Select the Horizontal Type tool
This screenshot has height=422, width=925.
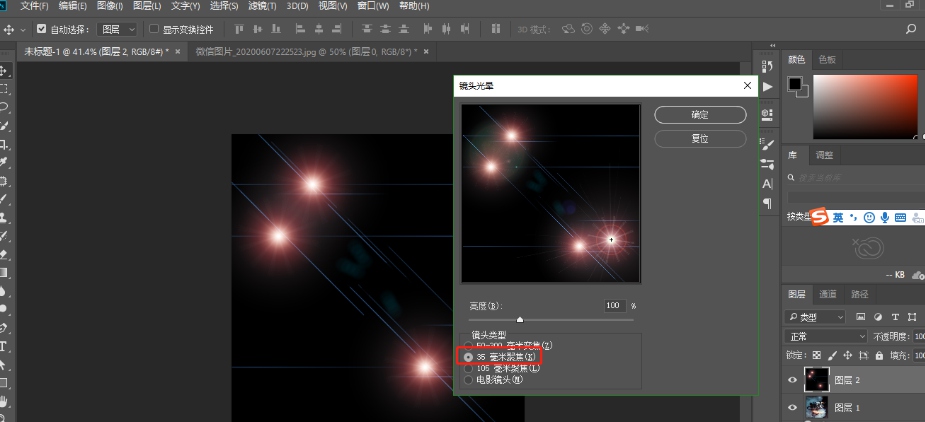[4, 346]
